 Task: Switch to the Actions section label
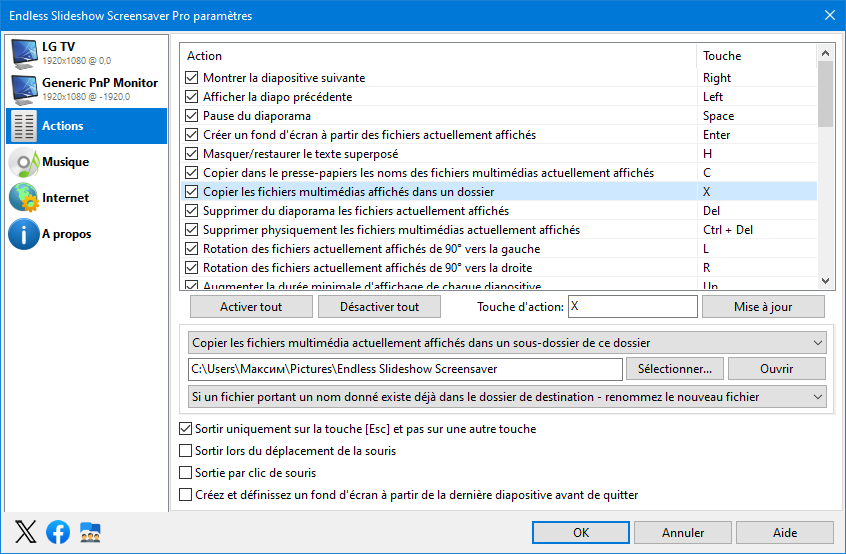click(x=63, y=126)
